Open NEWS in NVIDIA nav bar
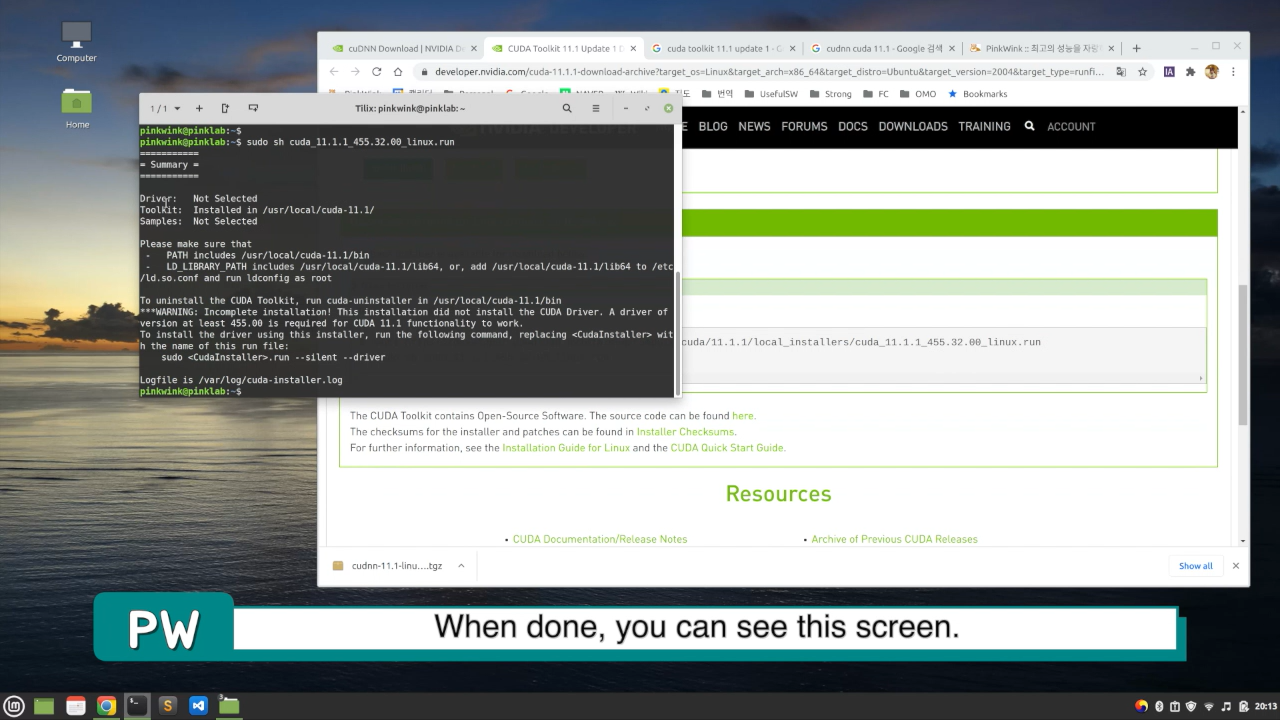 [754, 126]
